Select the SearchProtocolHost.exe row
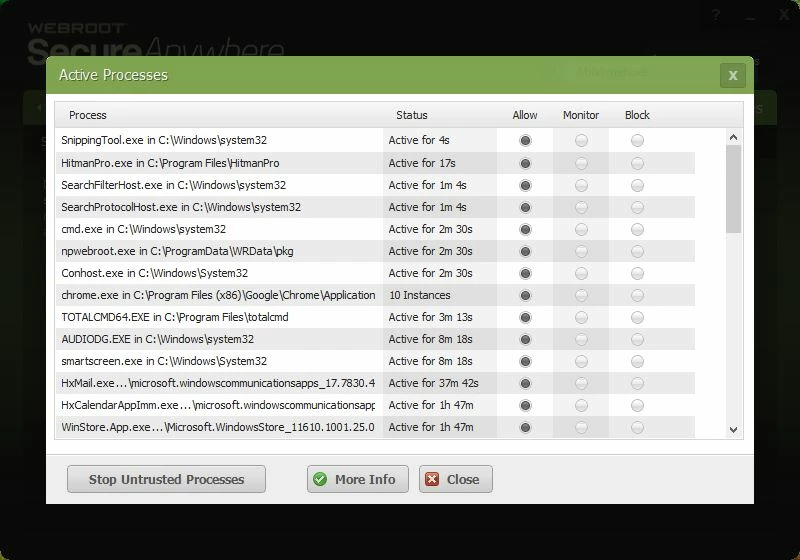 click(x=375, y=207)
